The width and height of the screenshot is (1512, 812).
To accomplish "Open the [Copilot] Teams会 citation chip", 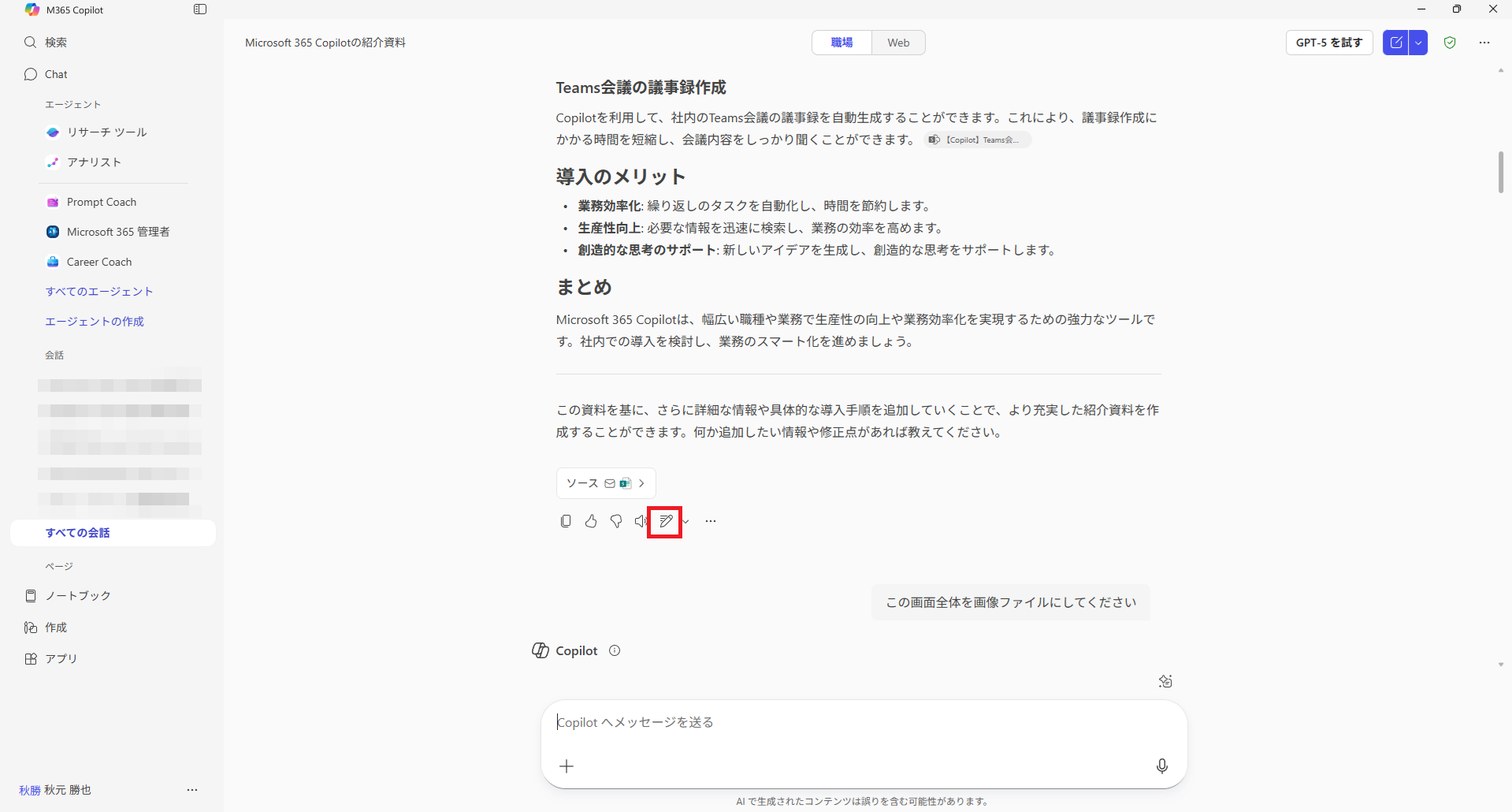I will (977, 140).
